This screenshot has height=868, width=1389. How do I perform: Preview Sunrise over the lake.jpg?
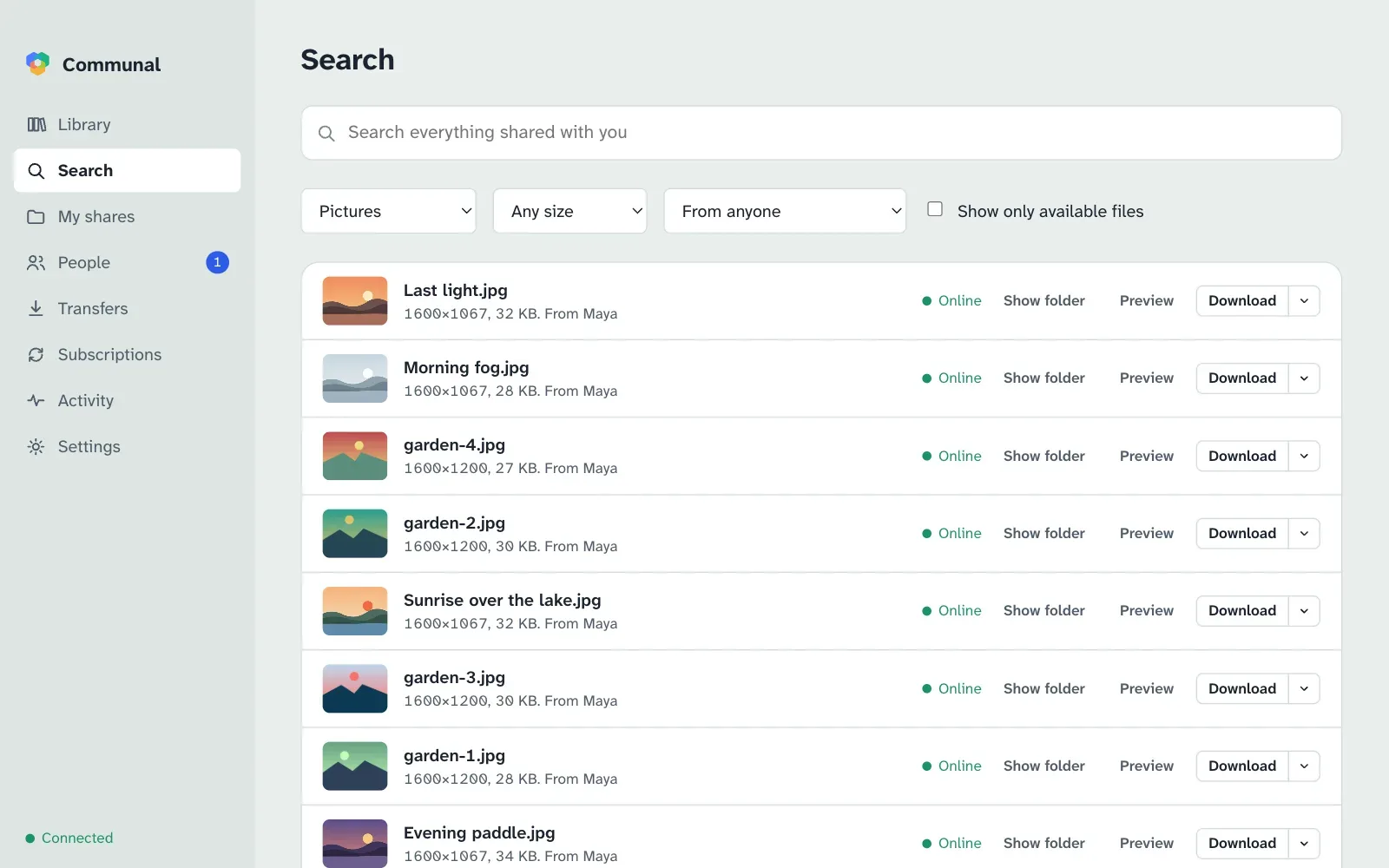(1146, 610)
